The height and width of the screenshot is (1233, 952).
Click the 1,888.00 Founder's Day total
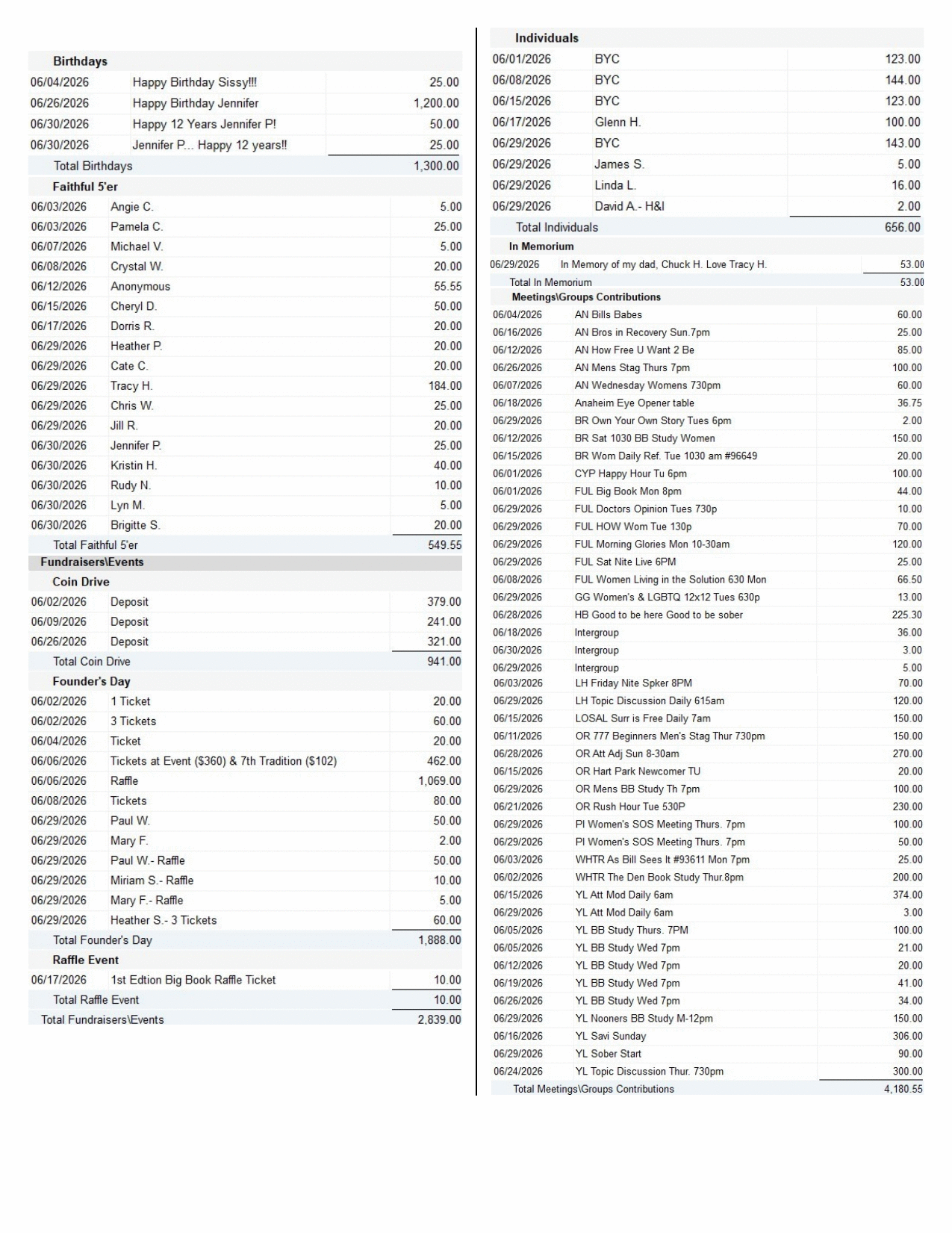point(440,940)
